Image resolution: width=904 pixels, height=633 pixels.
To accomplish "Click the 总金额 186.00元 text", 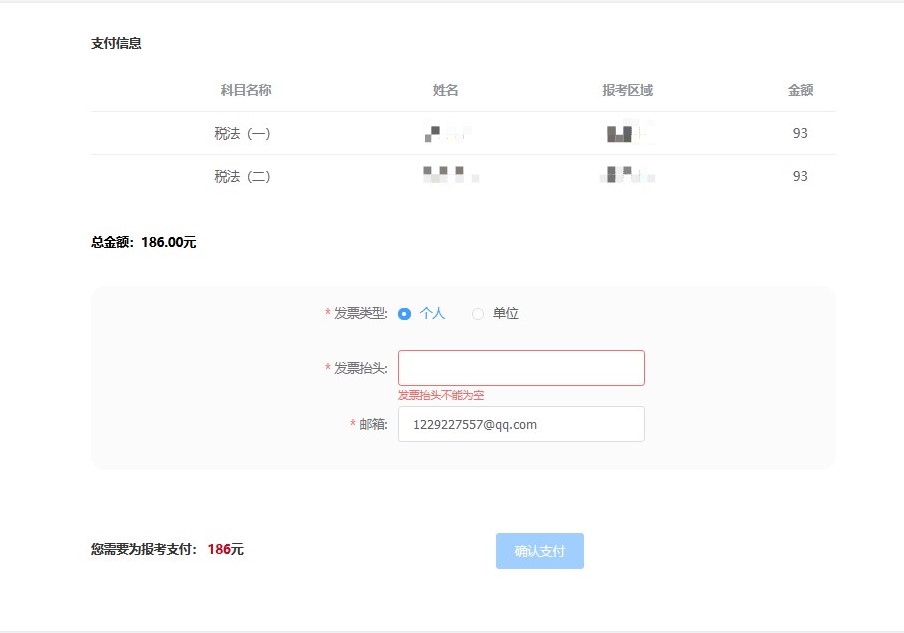I will point(144,242).
